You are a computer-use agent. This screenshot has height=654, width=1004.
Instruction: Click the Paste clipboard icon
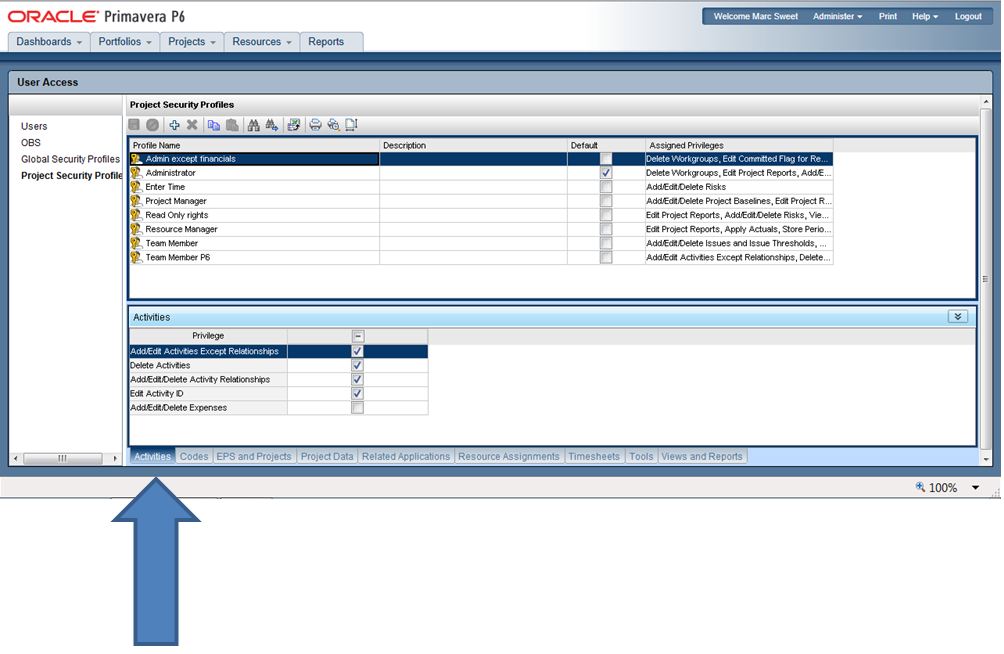pyautogui.click(x=232, y=125)
